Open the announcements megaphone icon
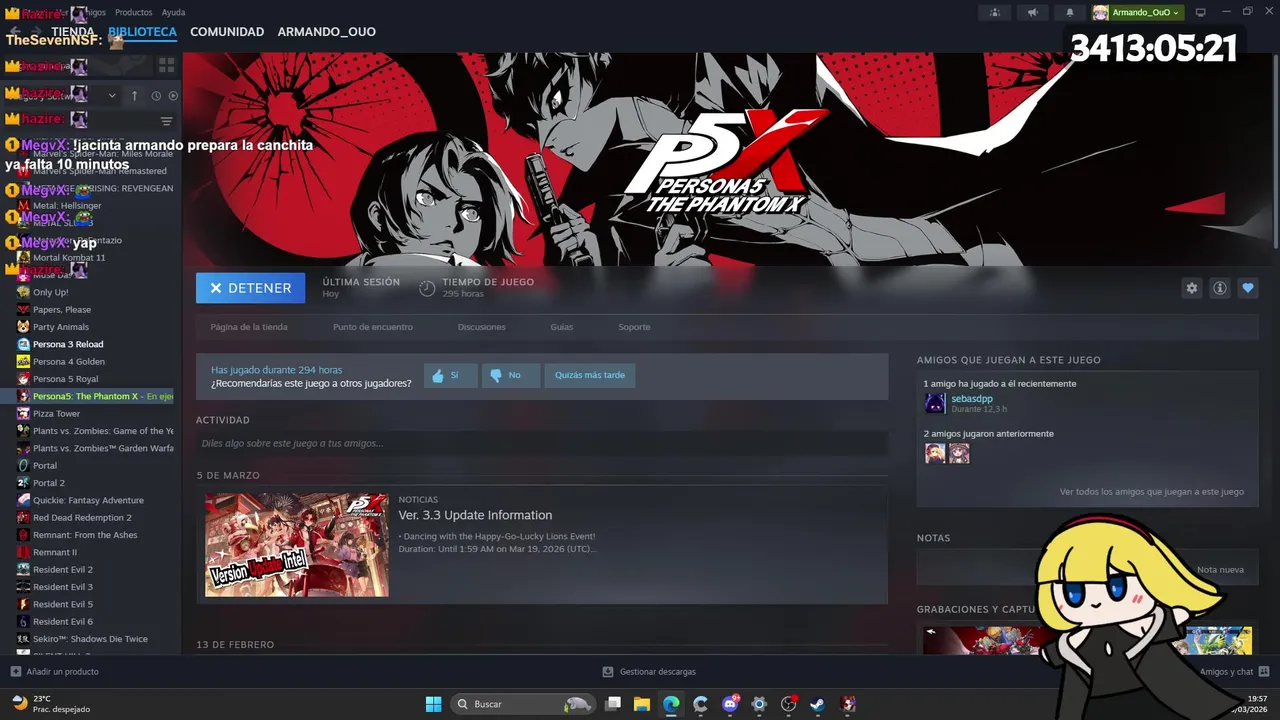1280x720 pixels. click(1032, 12)
